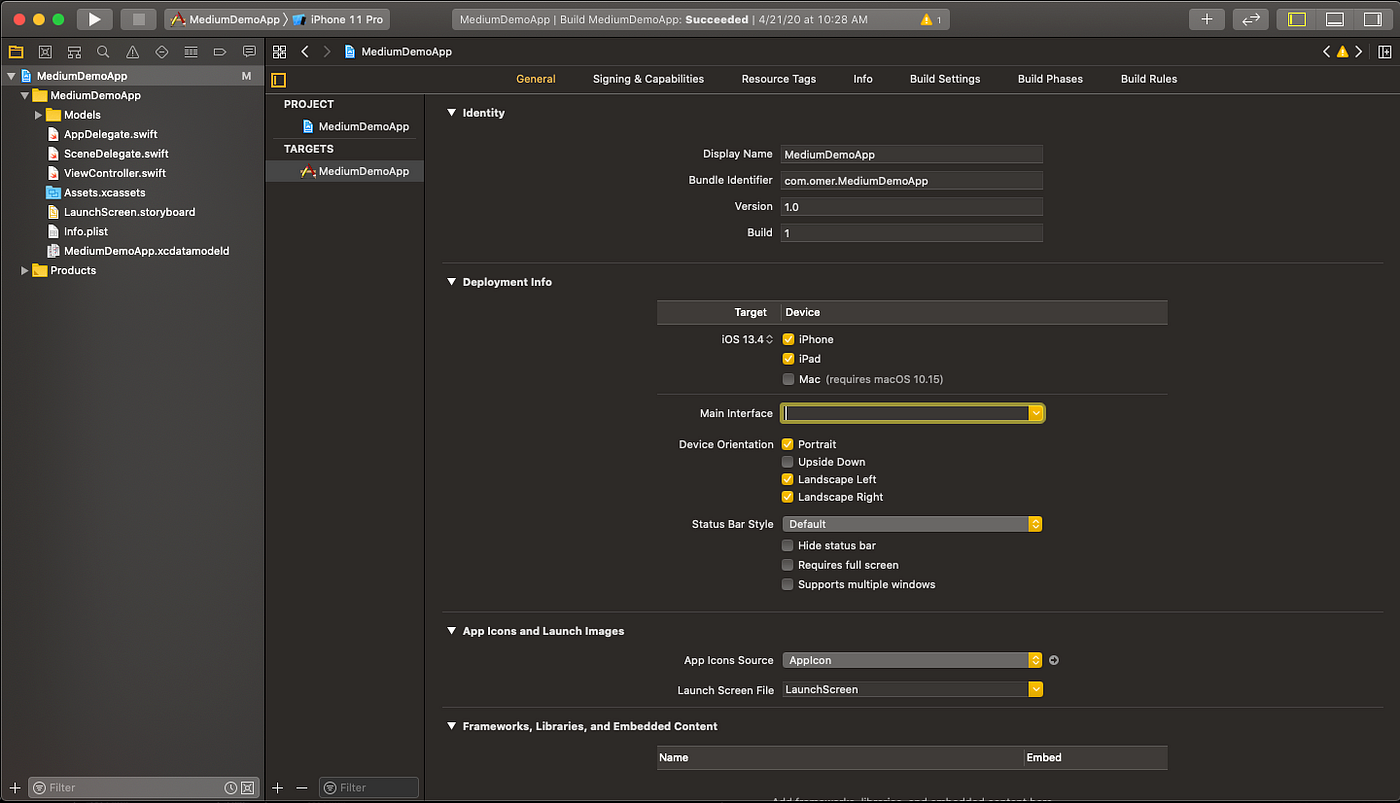Switch to the Breakpoint navigator
Image resolution: width=1400 pixels, height=803 pixels.
(220, 51)
